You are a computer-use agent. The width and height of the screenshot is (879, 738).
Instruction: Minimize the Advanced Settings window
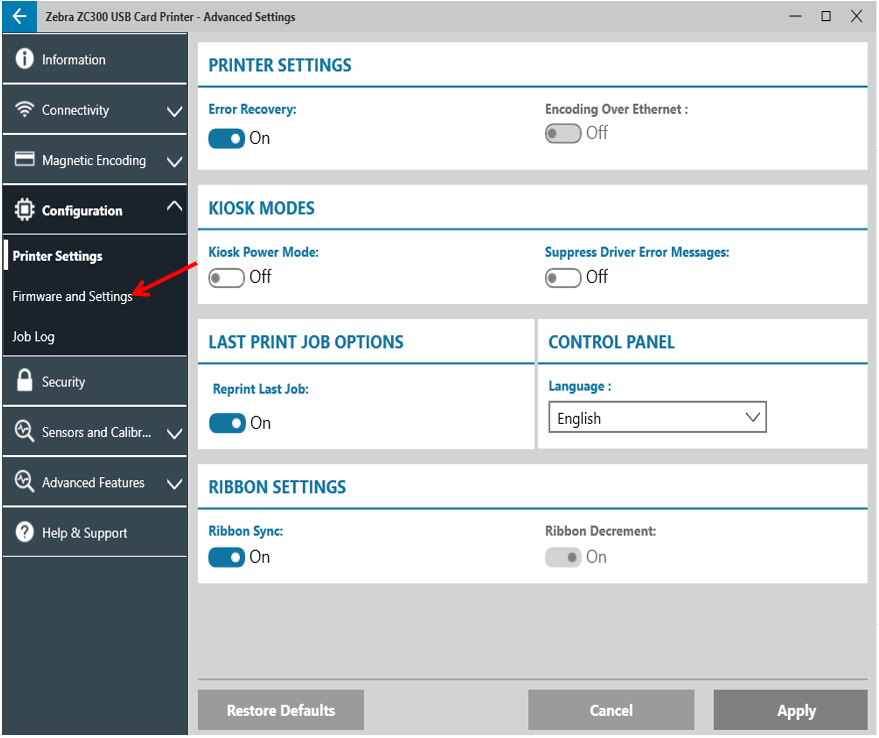pyautogui.click(x=795, y=16)
